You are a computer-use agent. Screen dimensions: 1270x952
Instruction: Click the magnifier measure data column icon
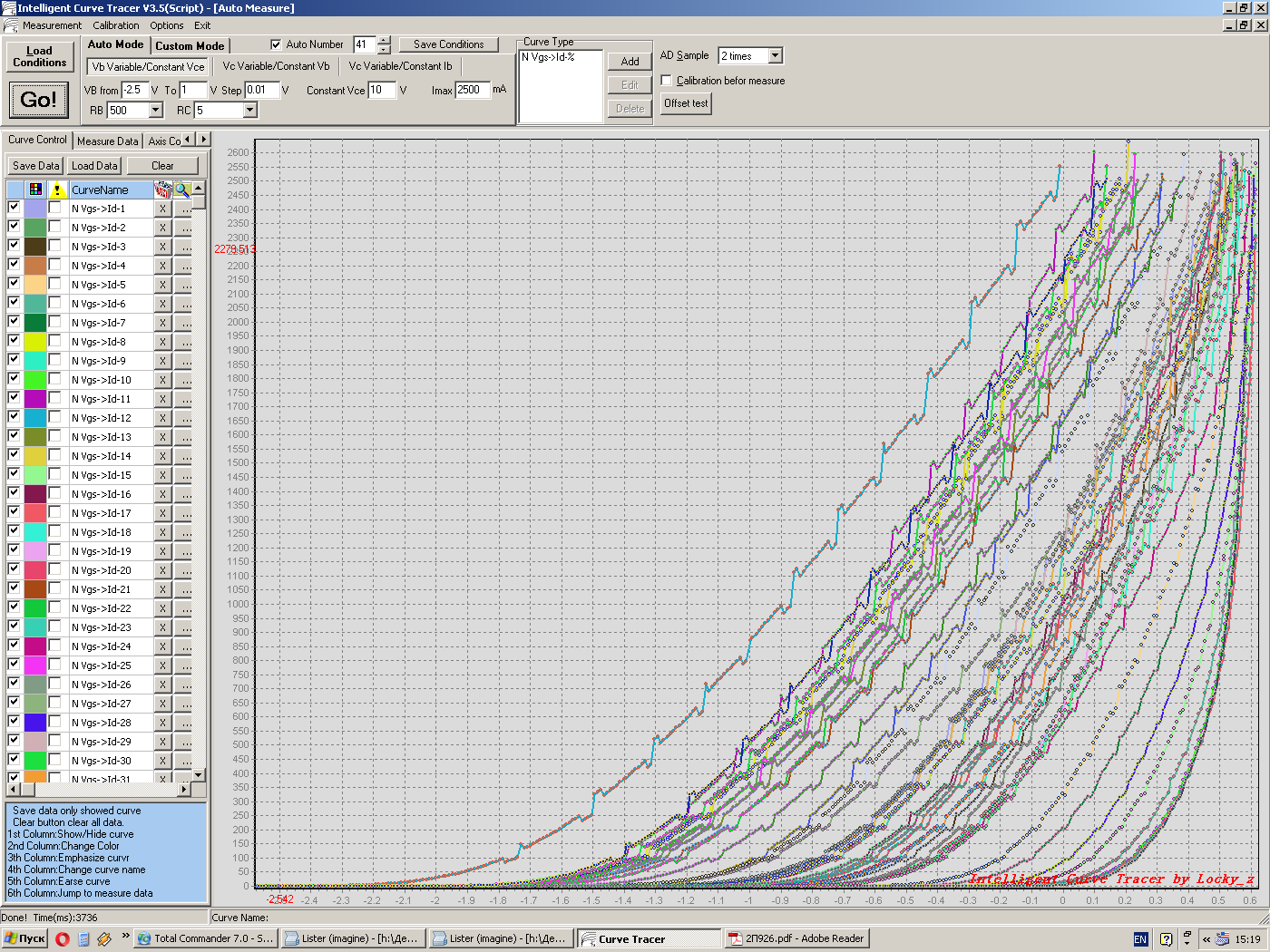point(182,189)
